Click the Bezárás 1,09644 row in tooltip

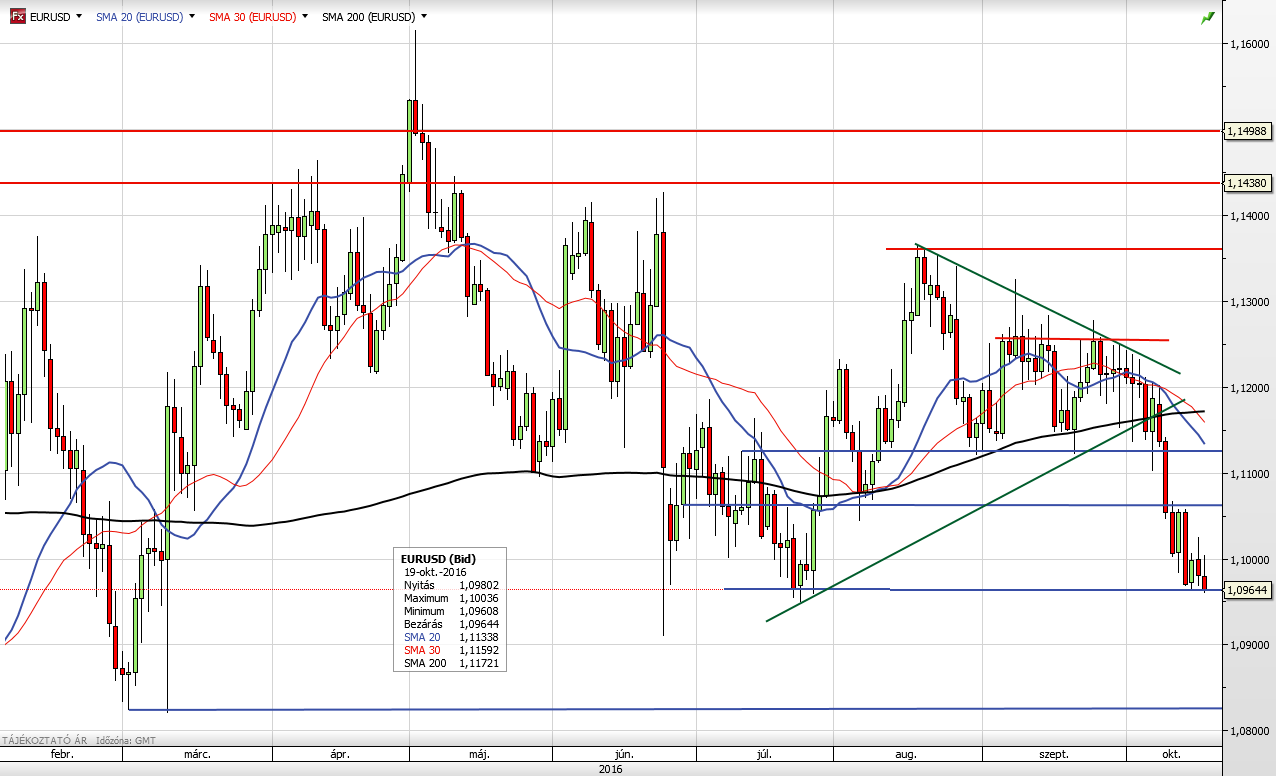(451, 623)
